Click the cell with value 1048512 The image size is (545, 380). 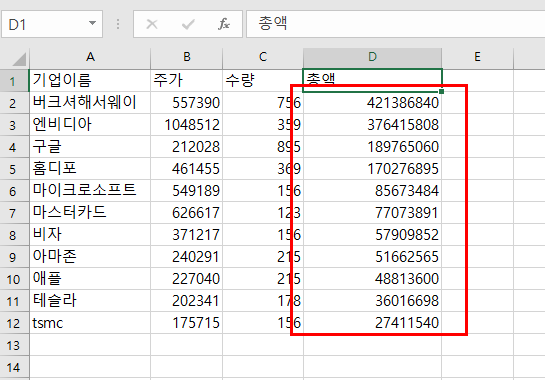click(187, 125)
